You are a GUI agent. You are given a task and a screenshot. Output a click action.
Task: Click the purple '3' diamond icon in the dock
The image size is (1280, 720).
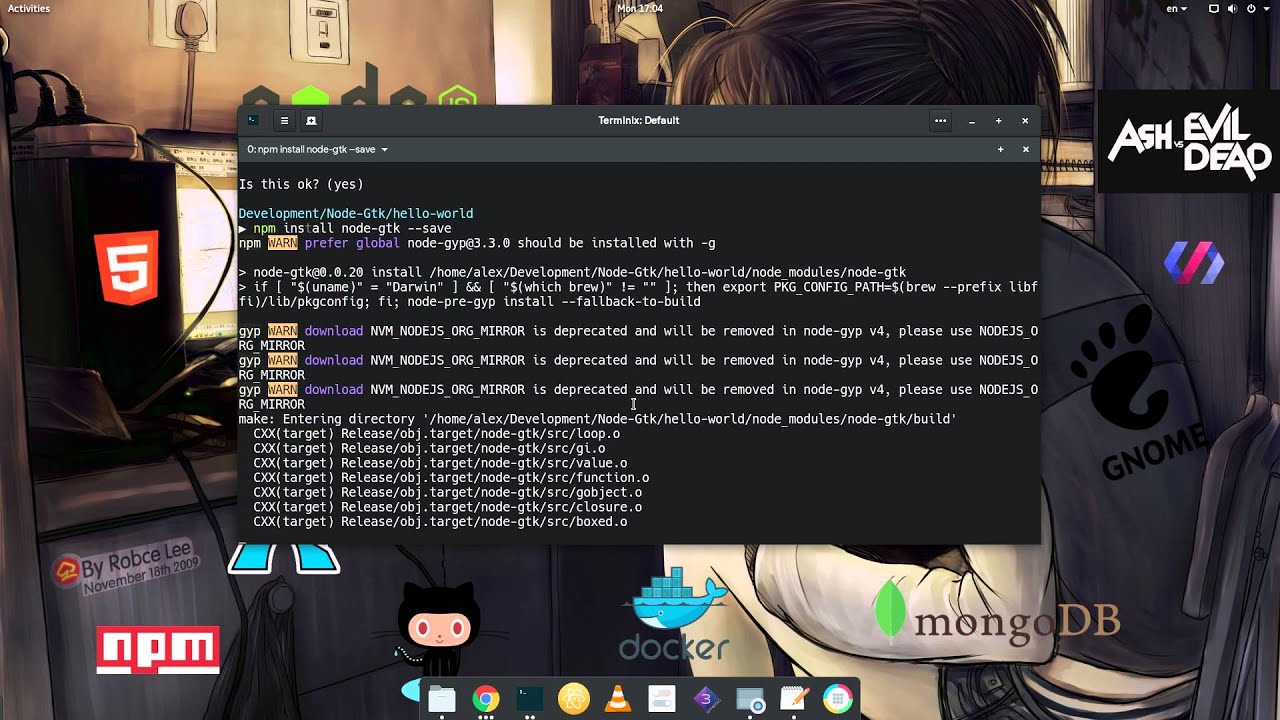[x=706, y=699]
